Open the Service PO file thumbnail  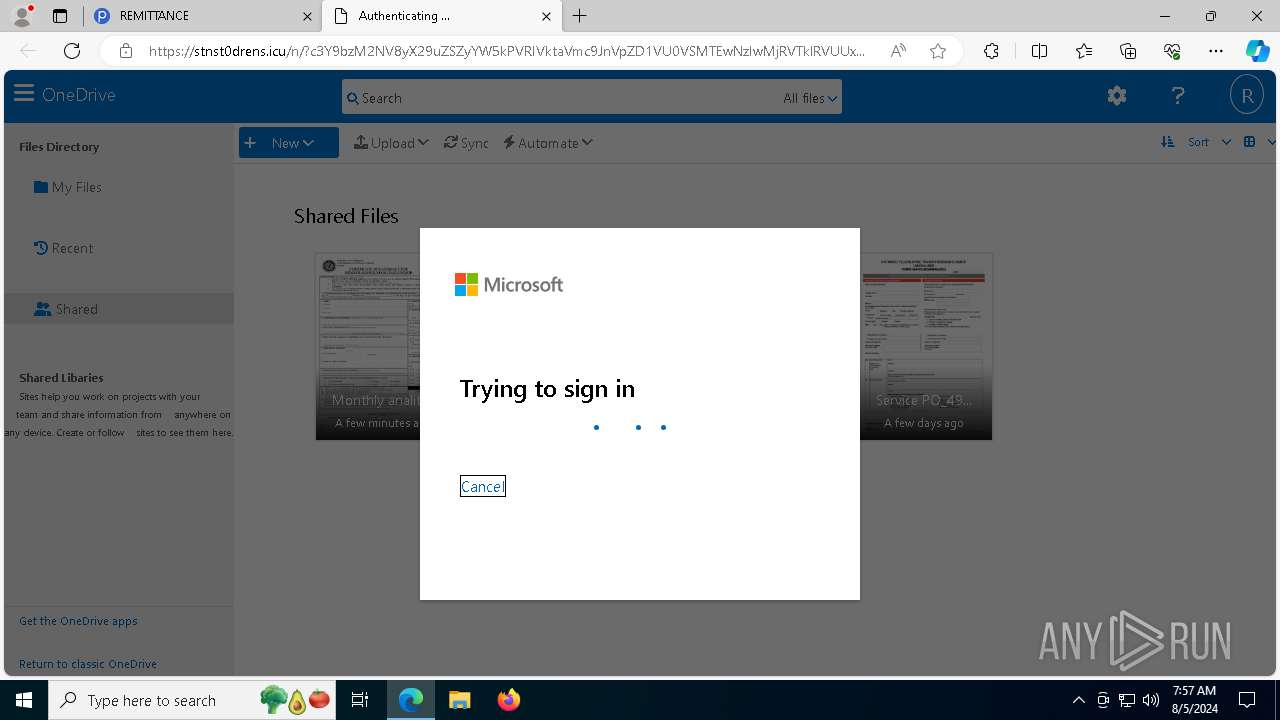[926, 346]
